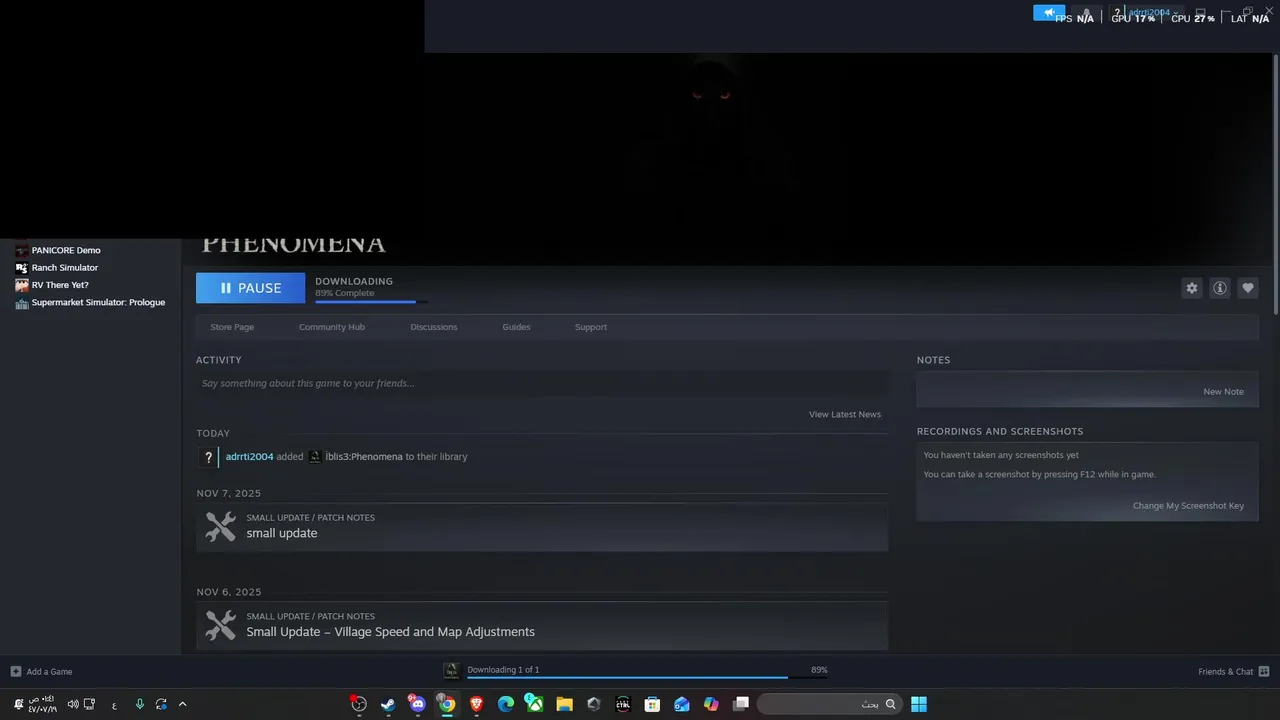Image resolution: width=1280 pixels, height=720 pixels.
Task: Open Steam announcements megaphone icon
Action: 1049,13
